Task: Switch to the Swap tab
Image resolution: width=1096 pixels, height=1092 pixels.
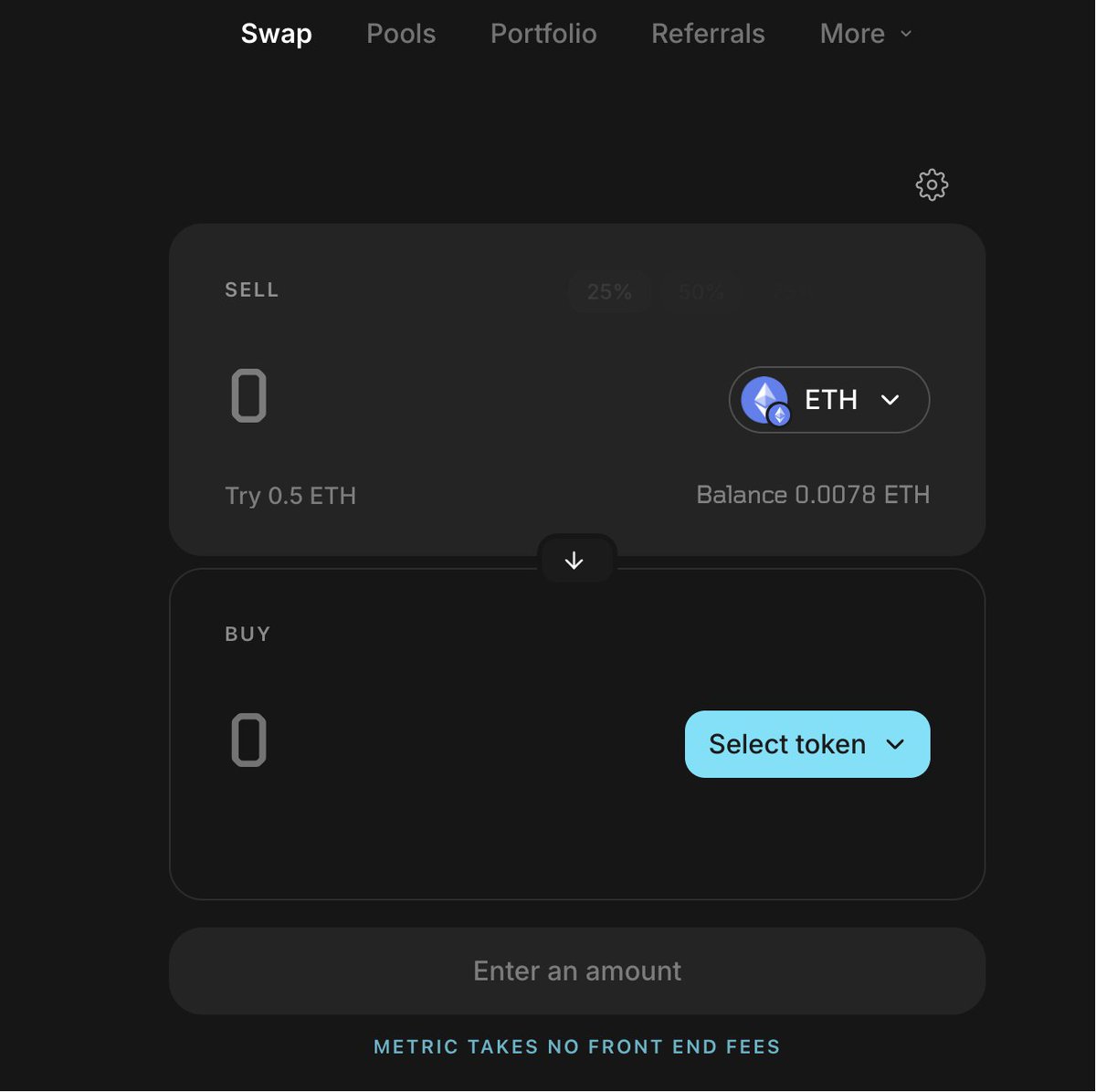Action: tap(277, 34)
